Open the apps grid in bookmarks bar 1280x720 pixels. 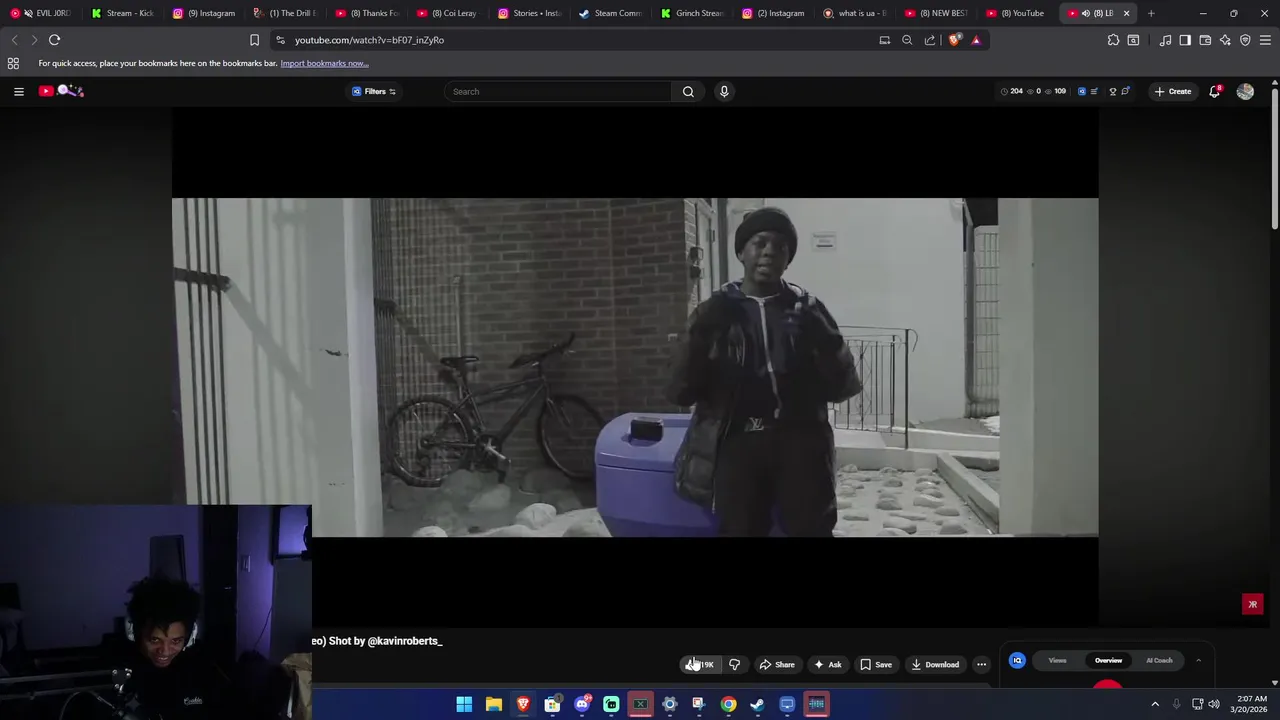tap(13, 63)
